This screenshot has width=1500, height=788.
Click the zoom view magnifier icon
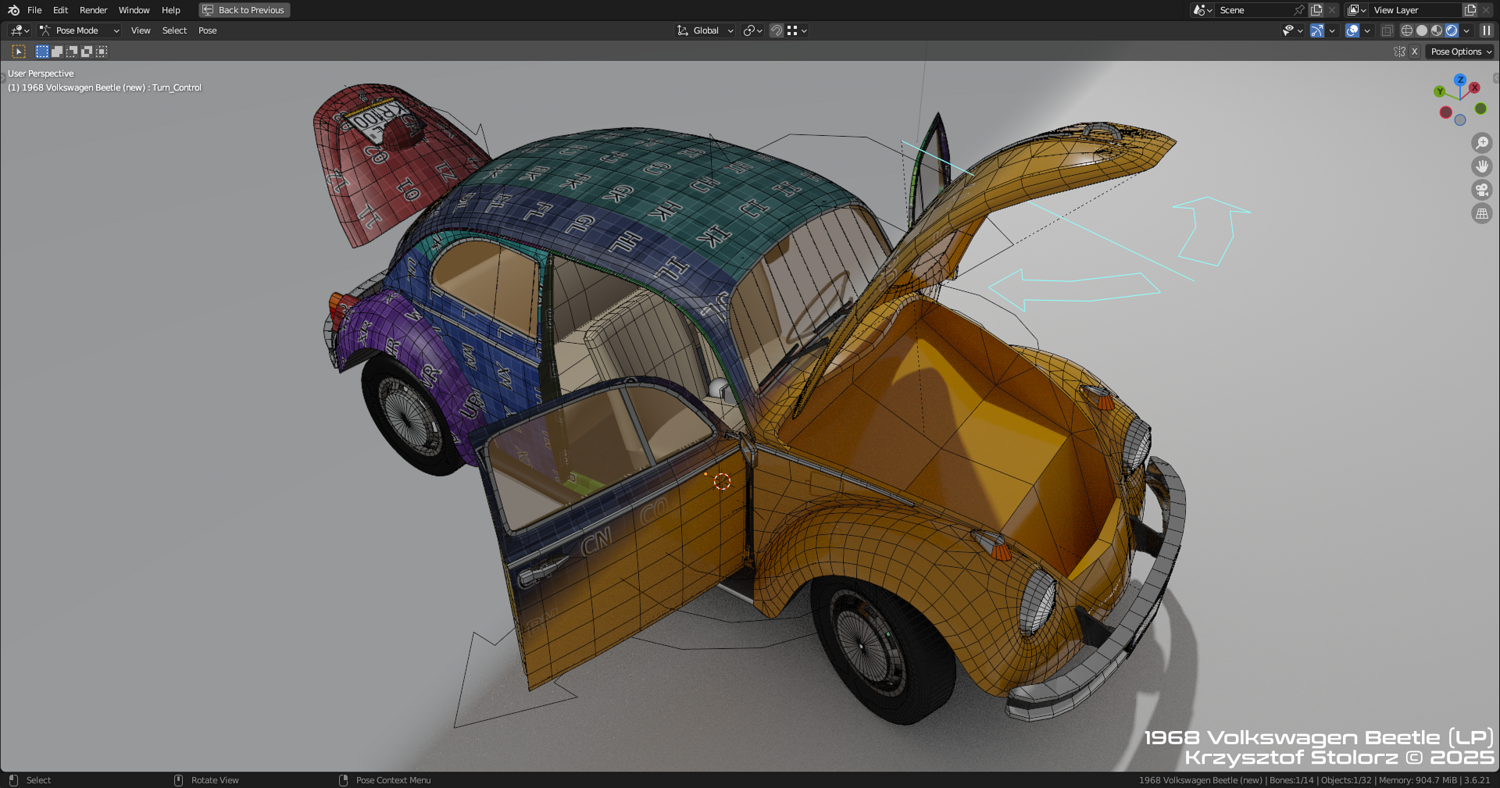[1482, 143]
